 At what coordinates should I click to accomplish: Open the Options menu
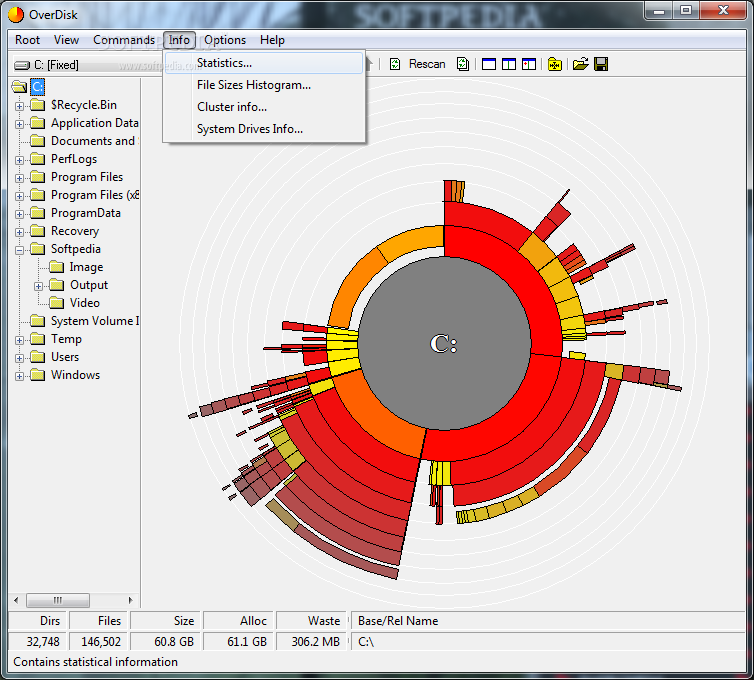(225, 40)
